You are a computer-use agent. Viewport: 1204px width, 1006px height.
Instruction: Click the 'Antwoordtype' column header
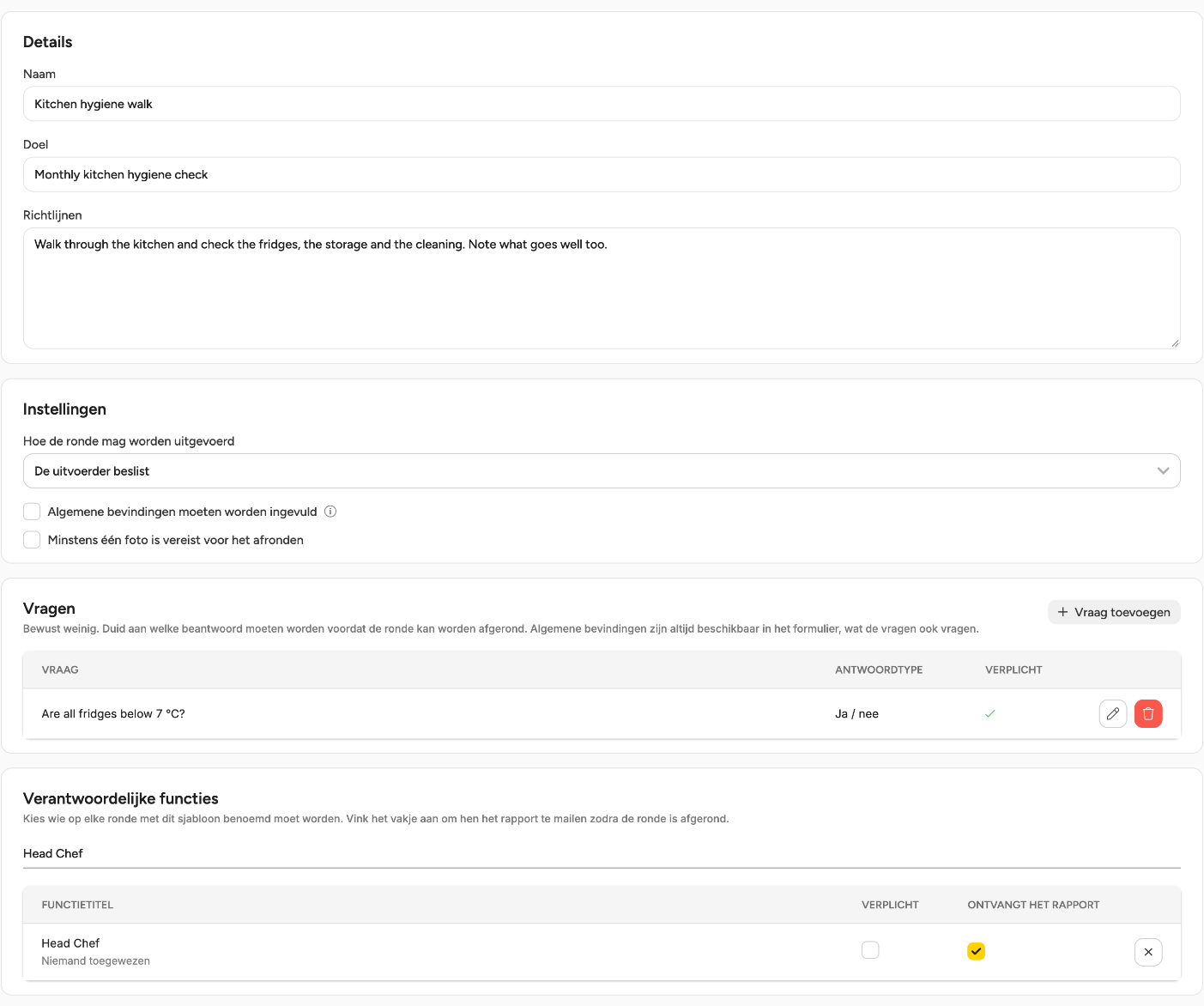click(879, 670)
